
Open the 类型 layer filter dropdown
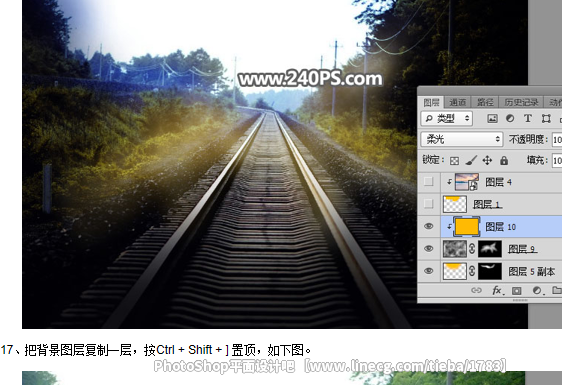447,118
